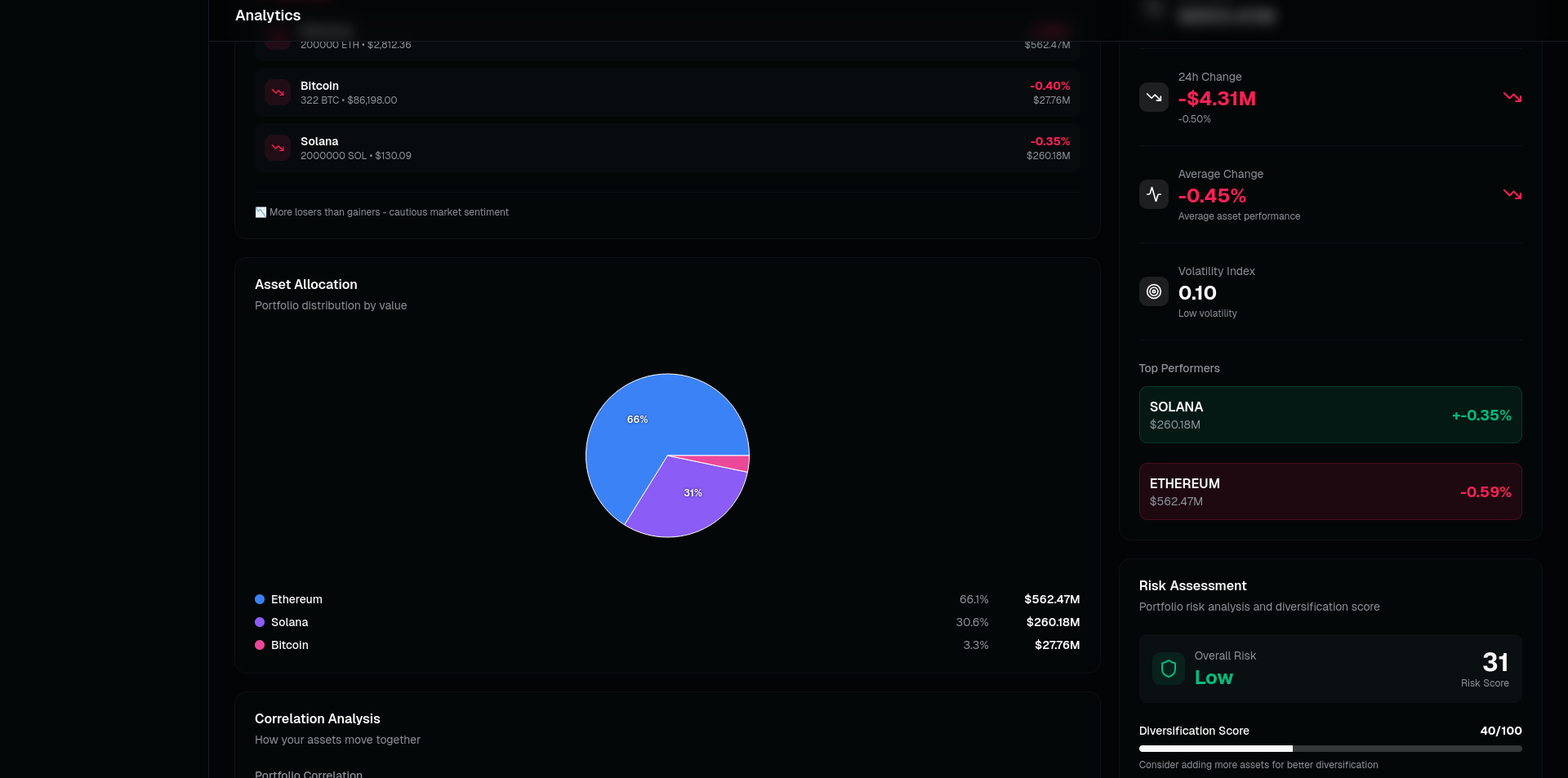Click the warning icon beside the market sentiment note
The width and height of the screenshot is (1568, 778).
261,211
